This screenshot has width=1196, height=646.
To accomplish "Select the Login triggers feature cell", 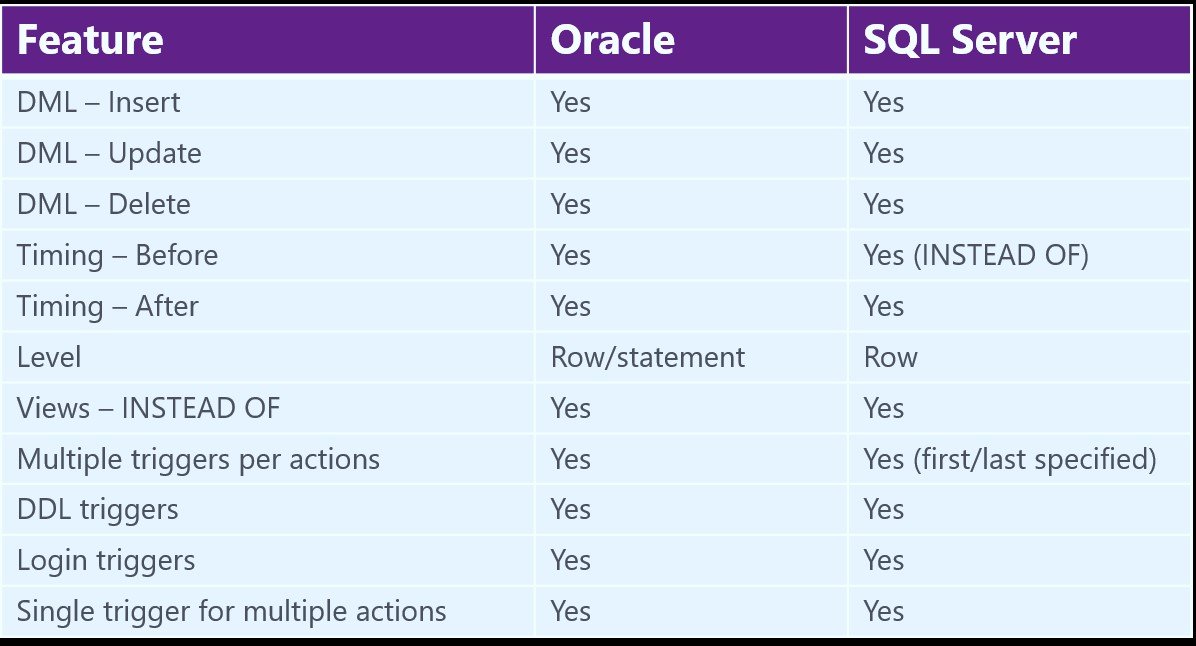I will 268,561.
